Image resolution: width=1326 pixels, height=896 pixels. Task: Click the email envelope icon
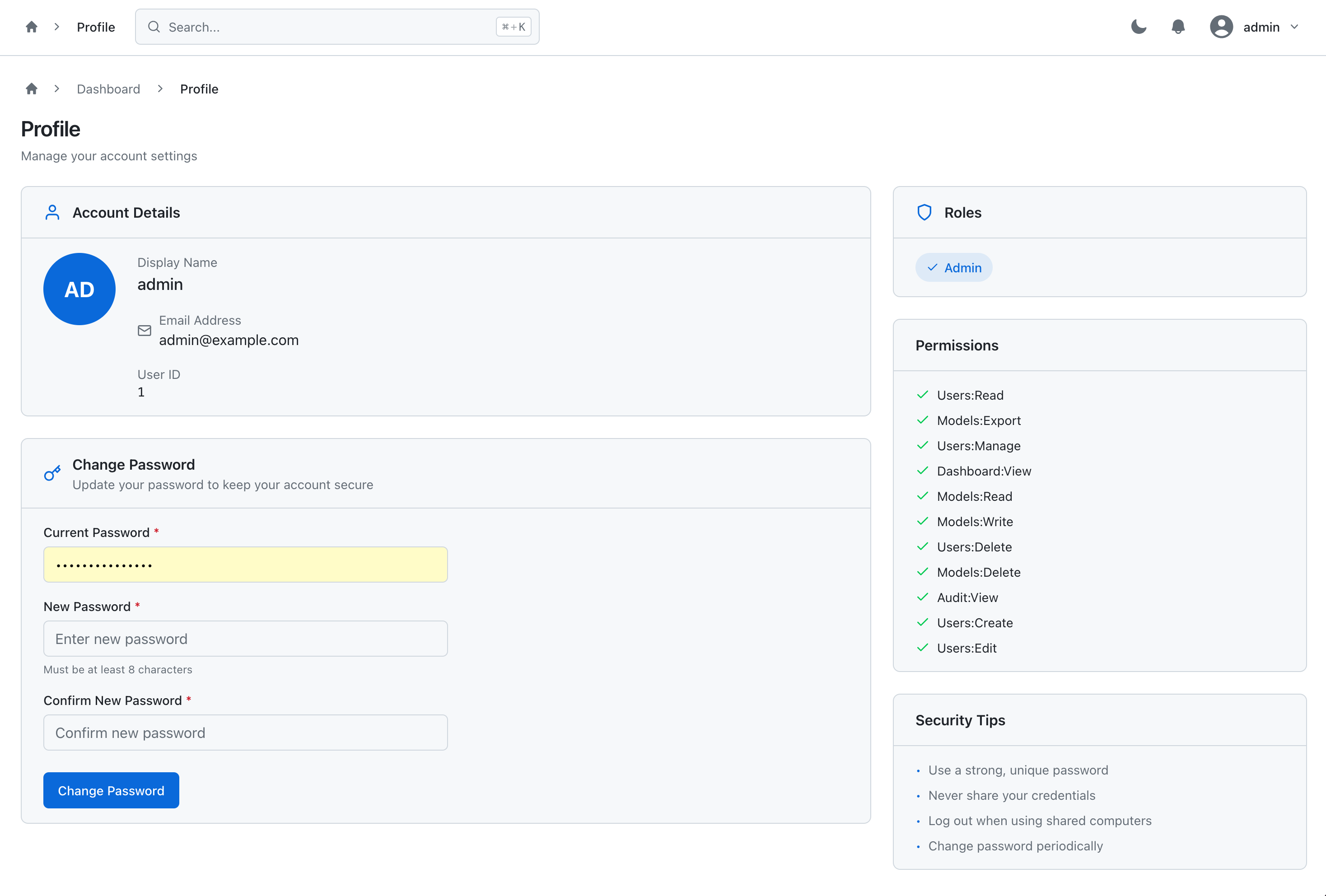145,331
